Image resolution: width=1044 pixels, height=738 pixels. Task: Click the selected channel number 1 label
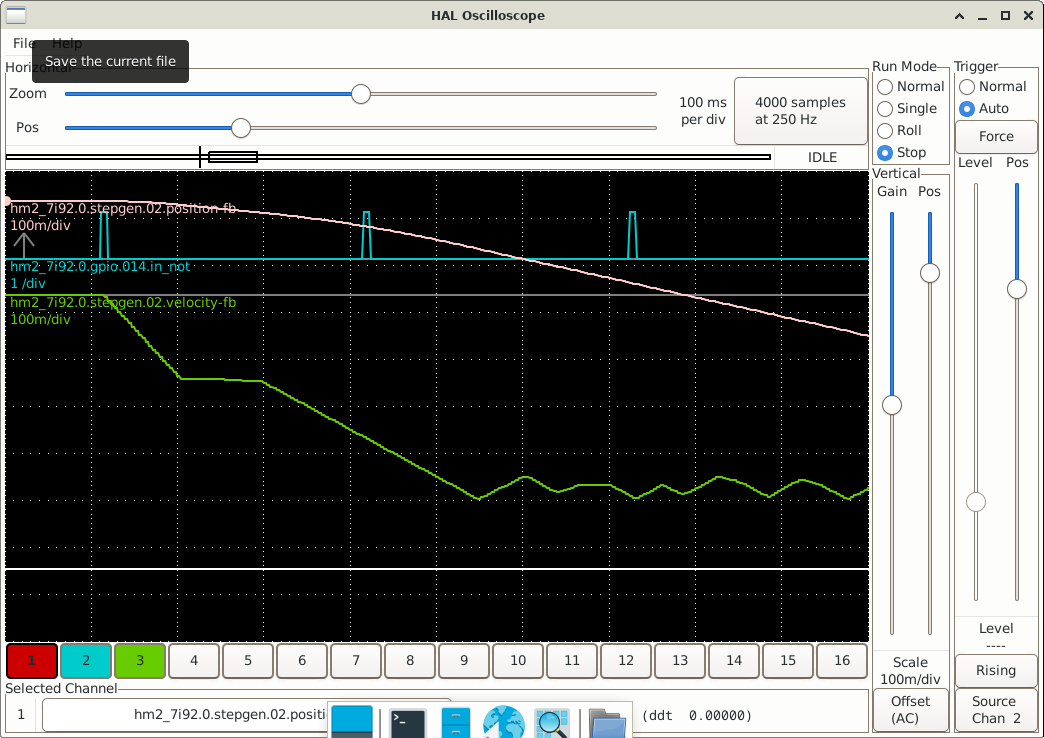[x=21, y=715]
